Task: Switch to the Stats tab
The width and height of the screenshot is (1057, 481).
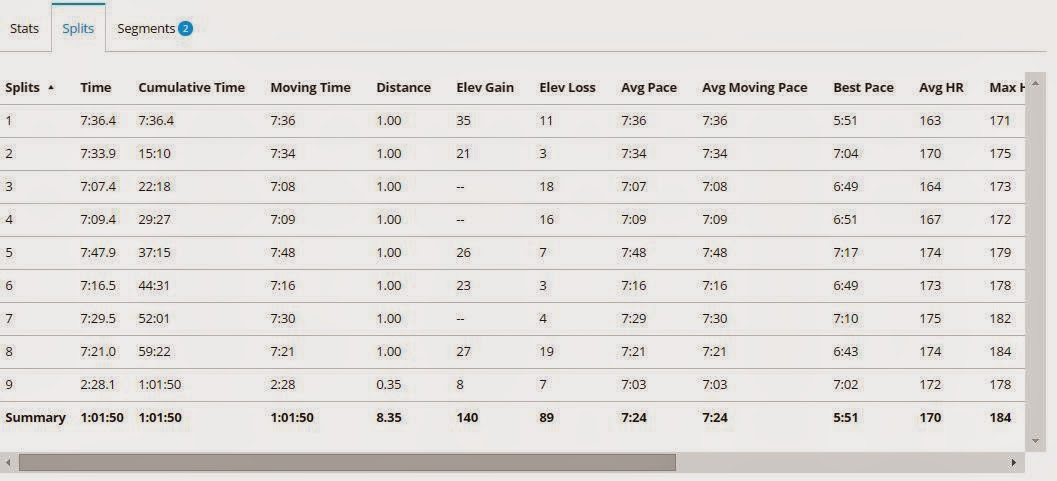Action: pyautogui.click(x=24, y=29)
